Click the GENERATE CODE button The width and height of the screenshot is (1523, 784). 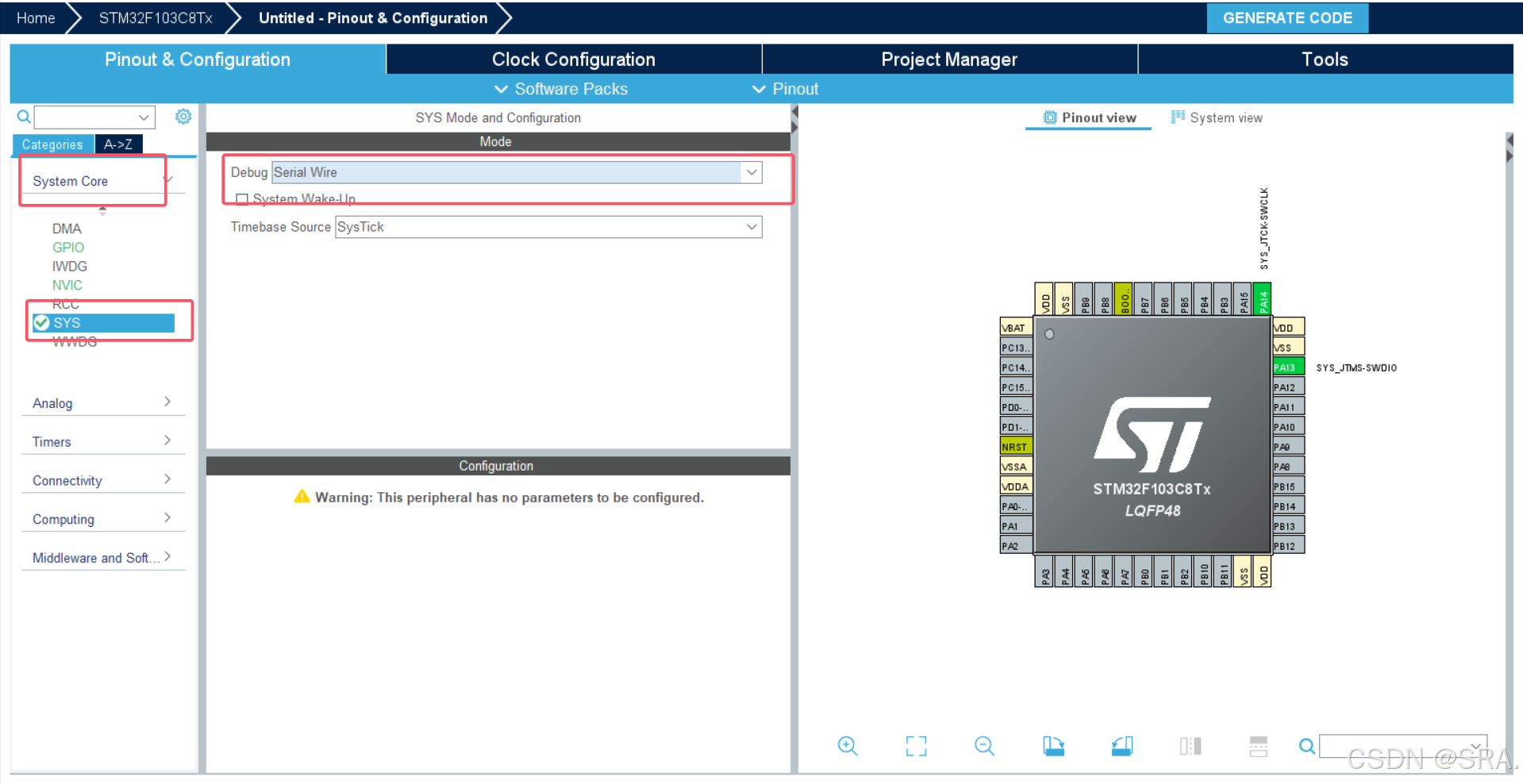point(1286,17)
